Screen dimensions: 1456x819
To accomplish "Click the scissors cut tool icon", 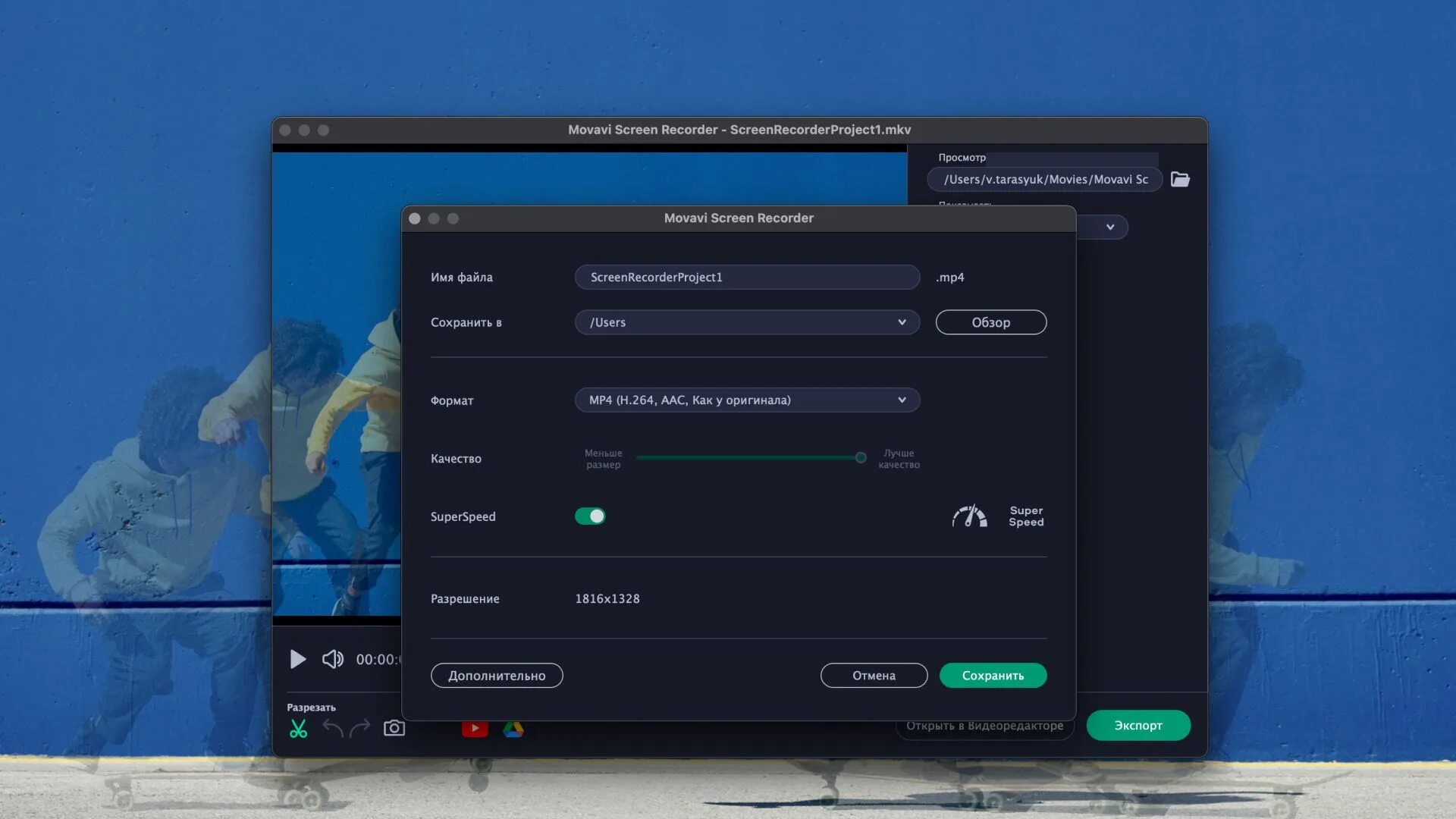I will click(x=298, y=729).
